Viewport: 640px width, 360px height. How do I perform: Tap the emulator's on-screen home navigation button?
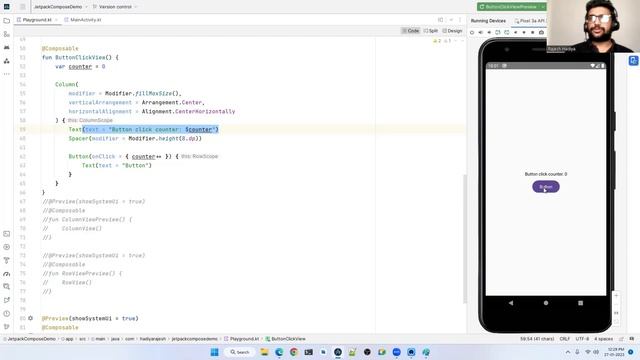pyautogui.click(x=546, y=303)
